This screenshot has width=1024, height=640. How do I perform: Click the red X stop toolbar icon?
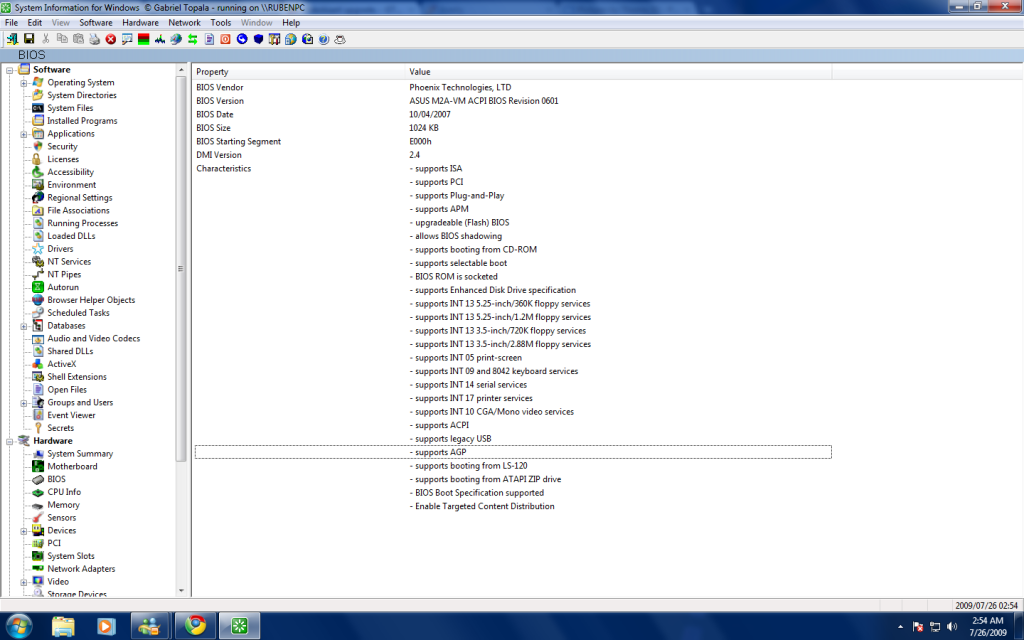110,39
